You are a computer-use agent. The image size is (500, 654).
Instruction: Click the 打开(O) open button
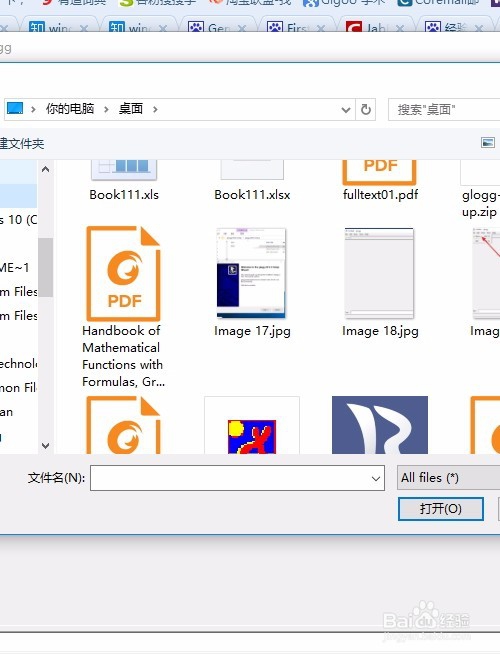click(x=441, y=509)
